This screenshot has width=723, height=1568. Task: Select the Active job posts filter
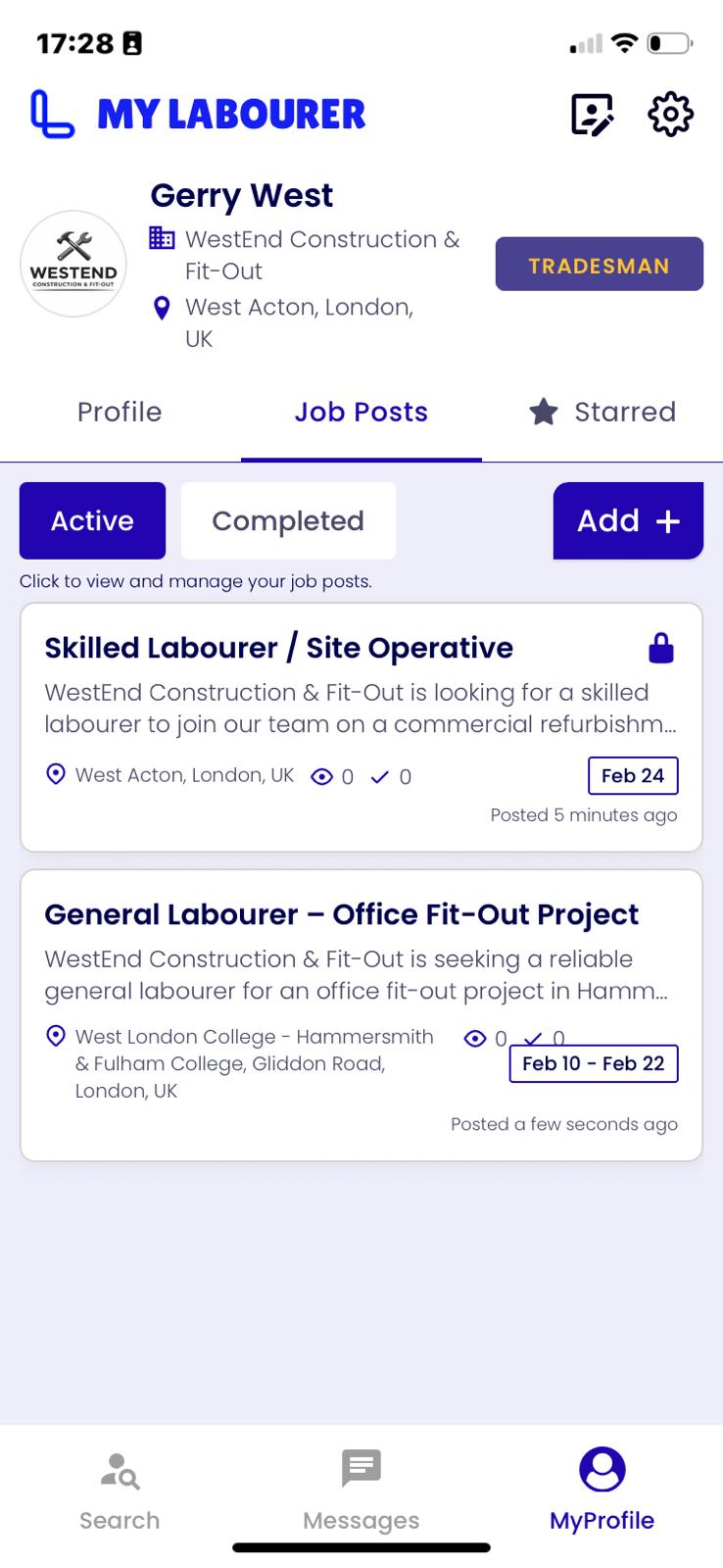coord(92,520)
